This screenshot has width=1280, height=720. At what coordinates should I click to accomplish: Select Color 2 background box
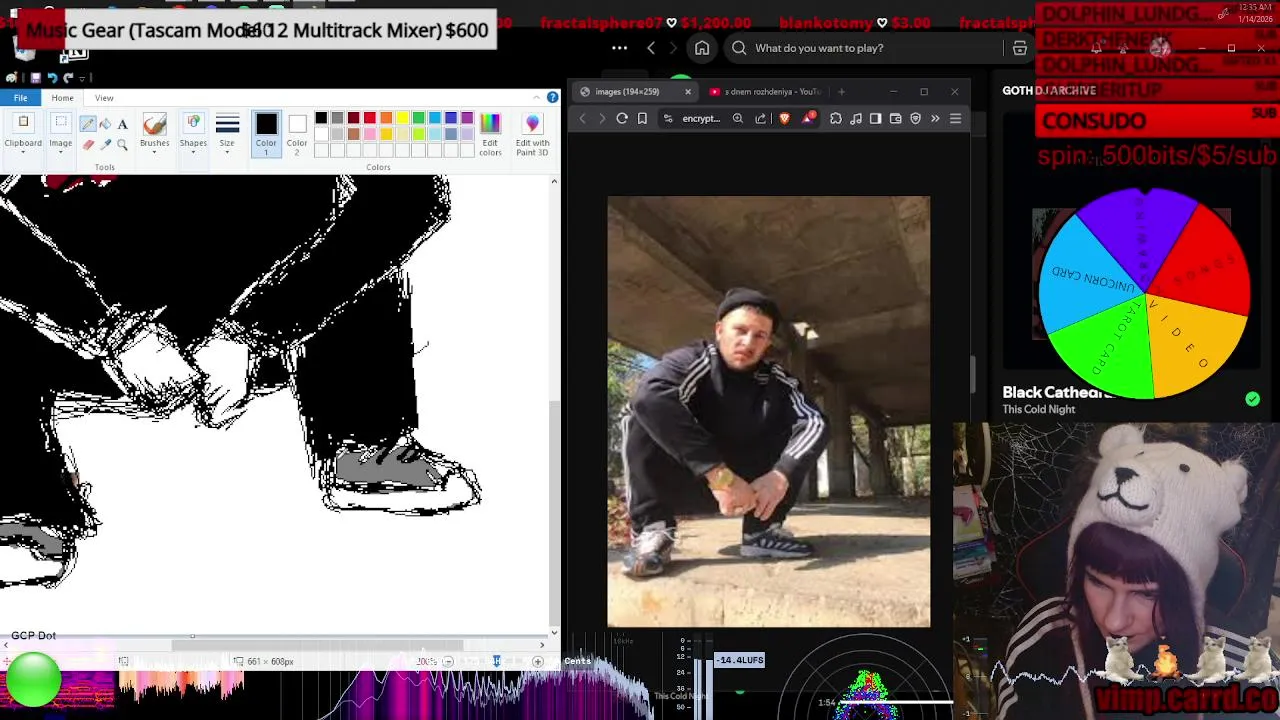pos(297,134)
